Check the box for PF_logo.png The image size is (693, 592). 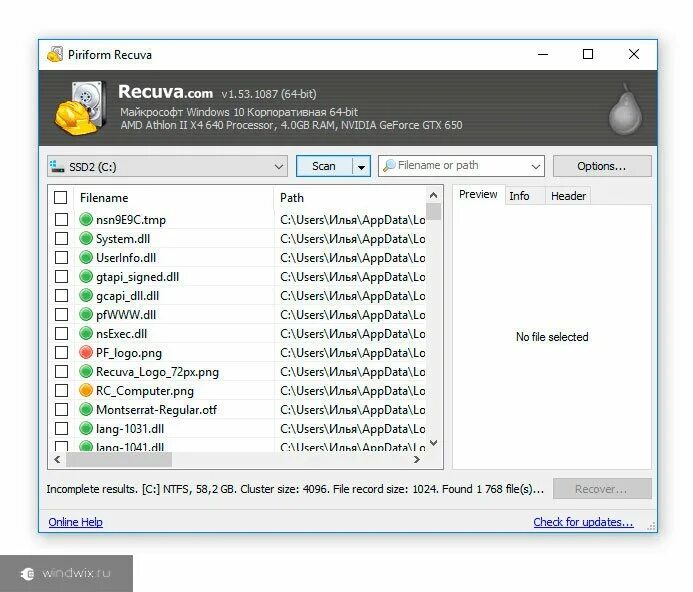pyautogui.click(x=61, y=352)
